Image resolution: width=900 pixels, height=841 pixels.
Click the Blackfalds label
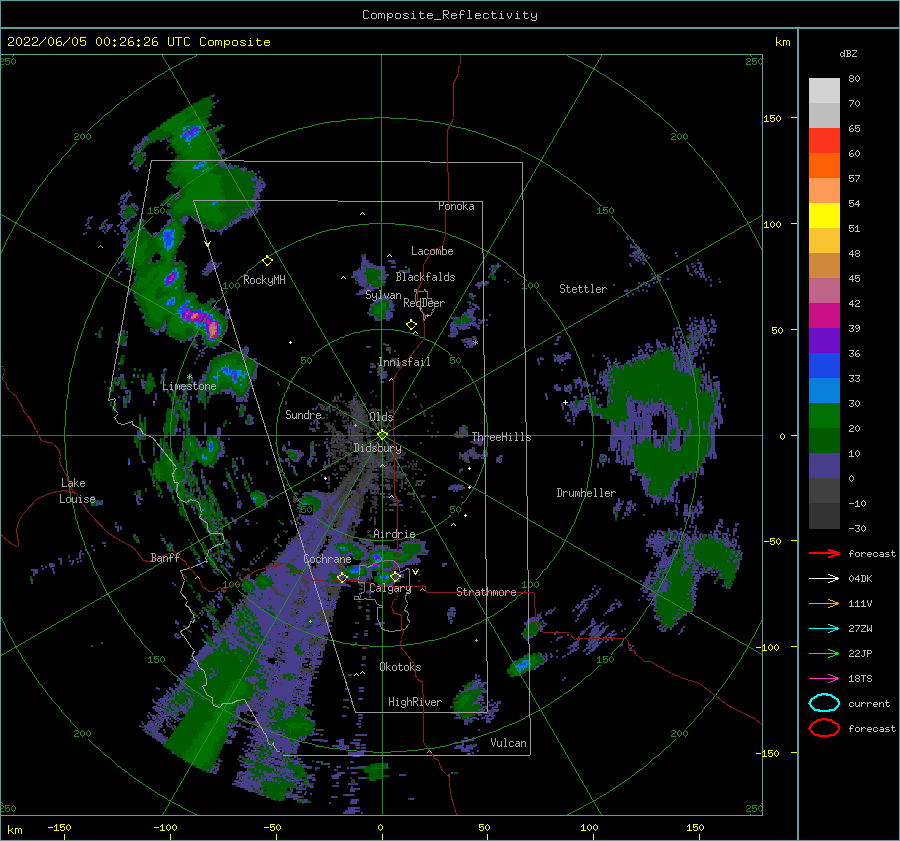425,277
